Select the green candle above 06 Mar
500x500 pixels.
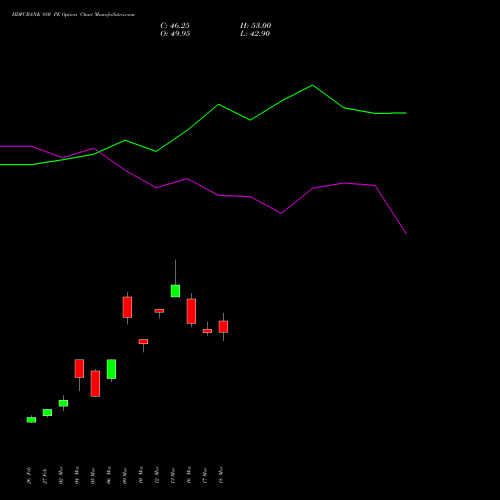pyautogui.click(x=111, y=369)
